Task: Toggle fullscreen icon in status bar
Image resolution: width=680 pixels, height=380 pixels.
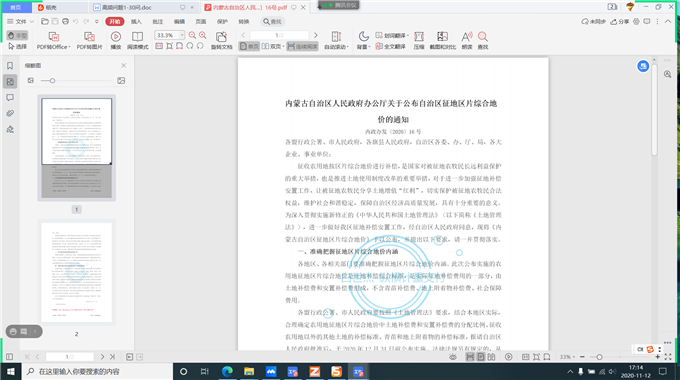Action: click(x=668, y=357)
